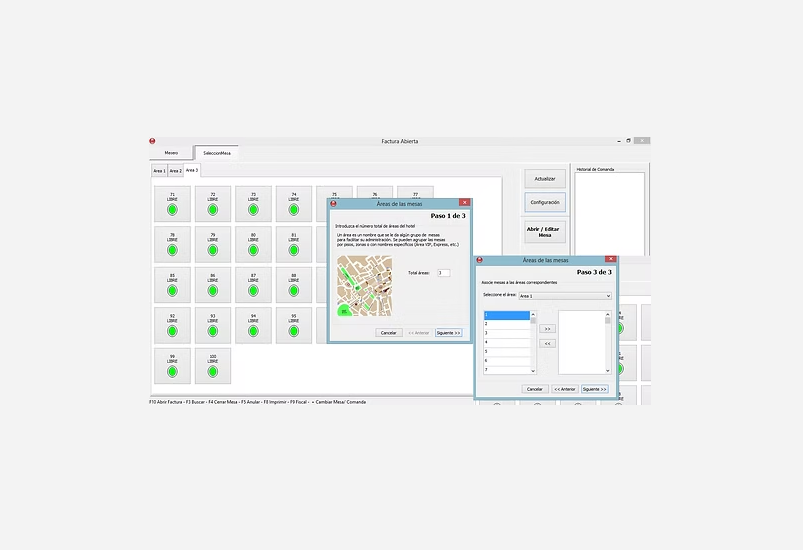Move selected table right with >> button
The height and width of the screenshot is (550, 803).
547,328
